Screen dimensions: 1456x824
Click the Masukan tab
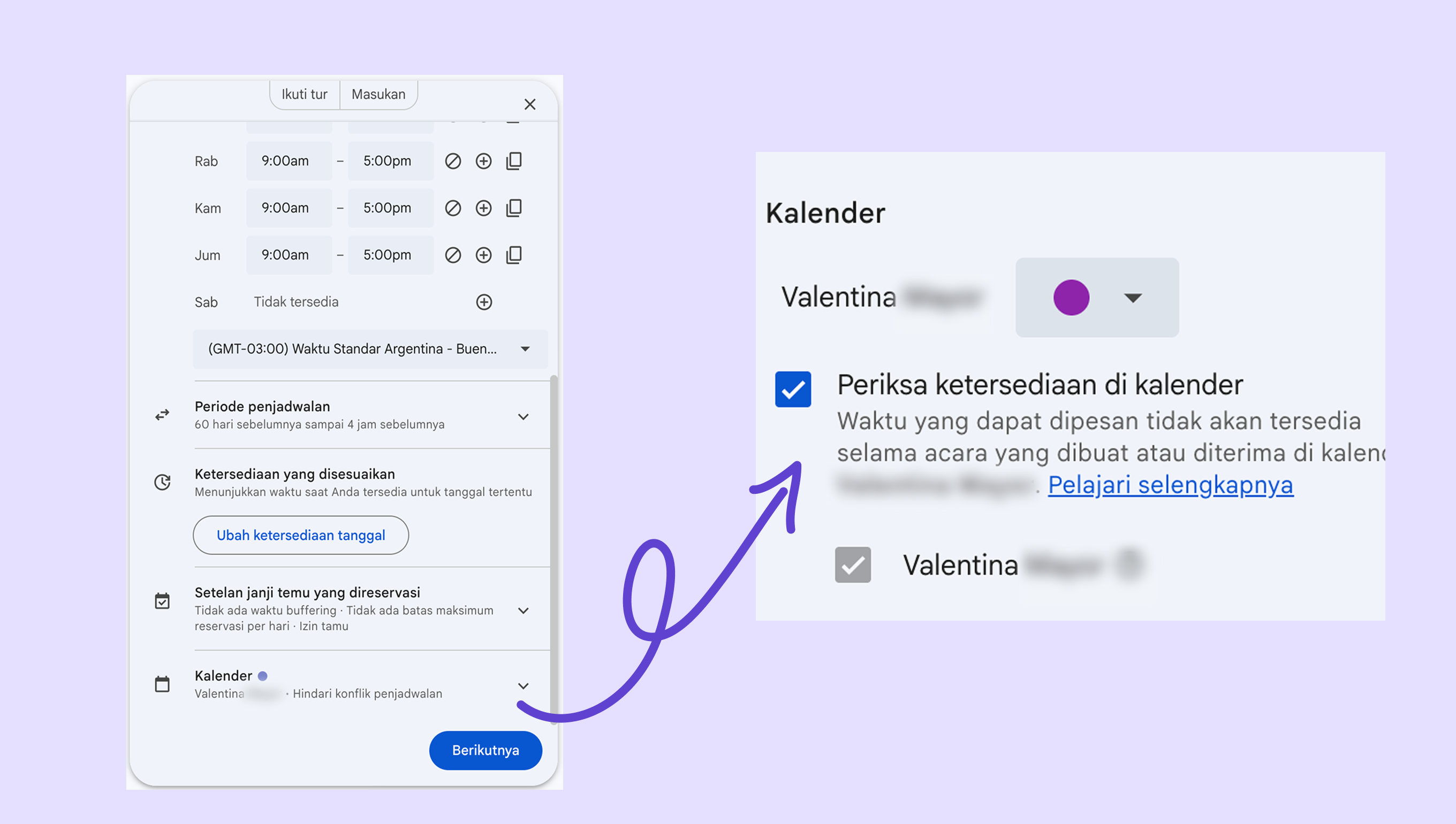(378, 95)
